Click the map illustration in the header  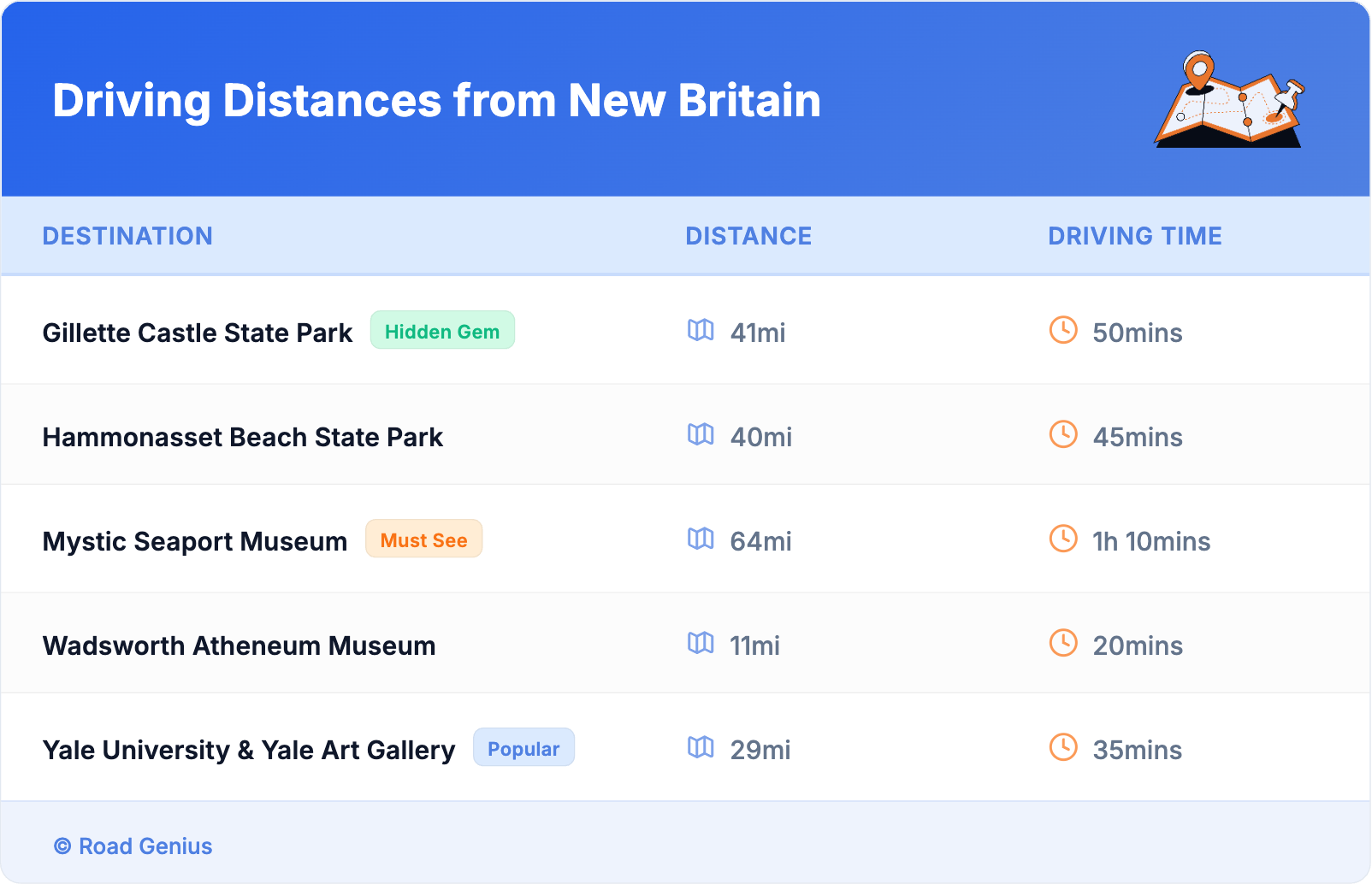point(1229,100)
